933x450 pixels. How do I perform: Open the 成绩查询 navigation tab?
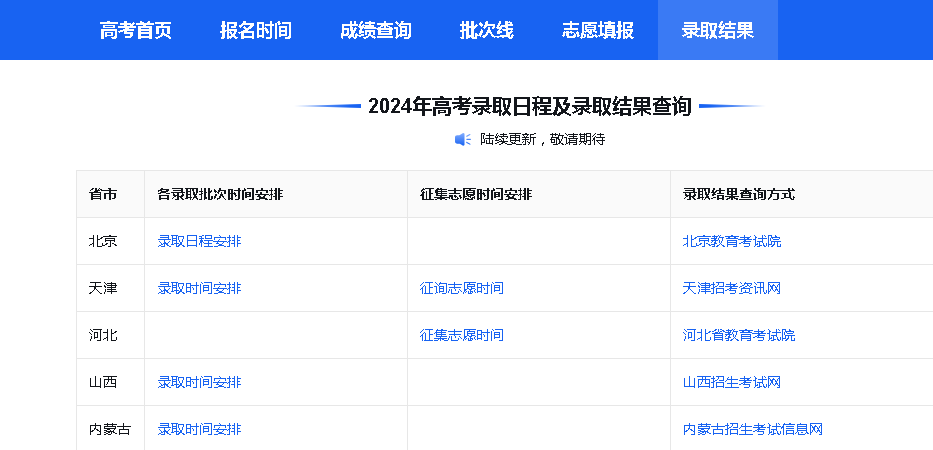[376, 30]
